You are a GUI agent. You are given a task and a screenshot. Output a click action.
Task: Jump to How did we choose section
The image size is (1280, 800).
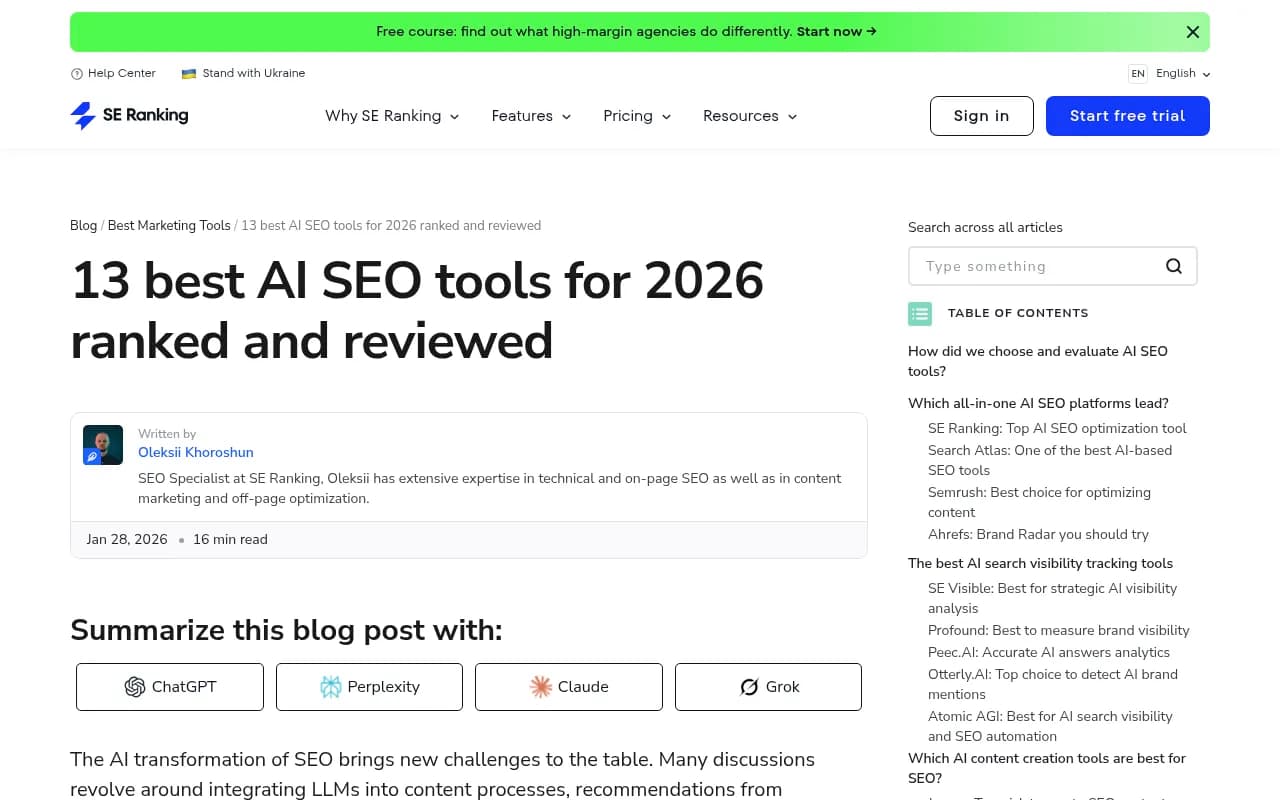coord(1038,361)
